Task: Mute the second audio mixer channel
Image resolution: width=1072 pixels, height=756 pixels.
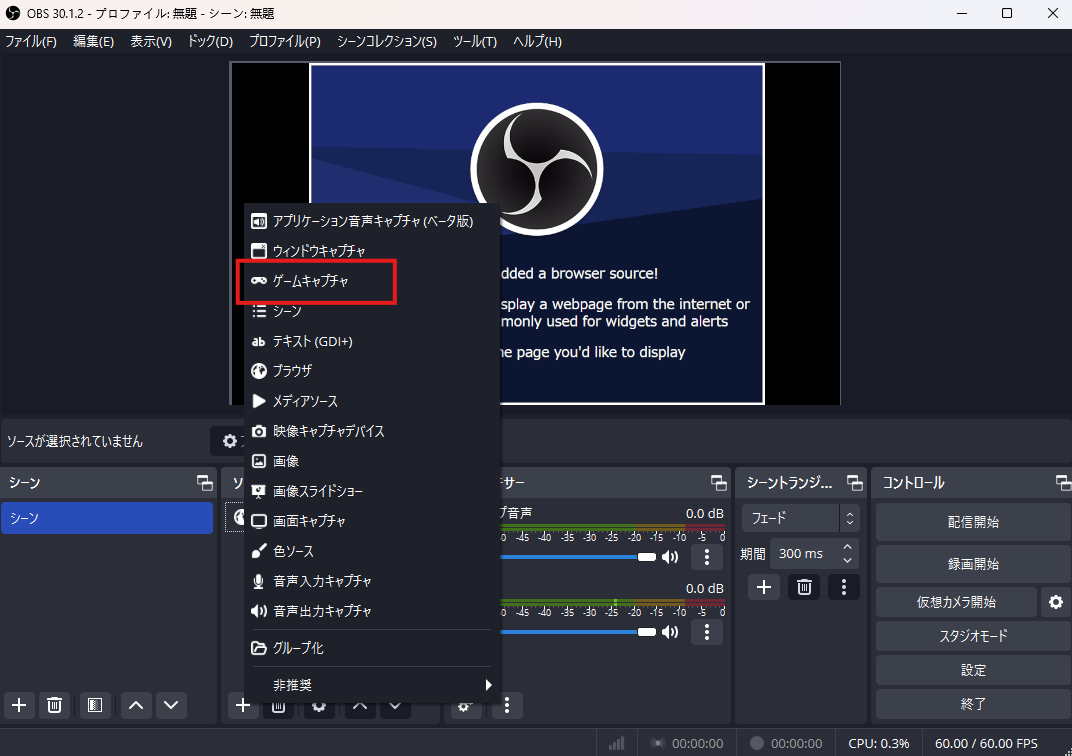Action: pos(670,632)
